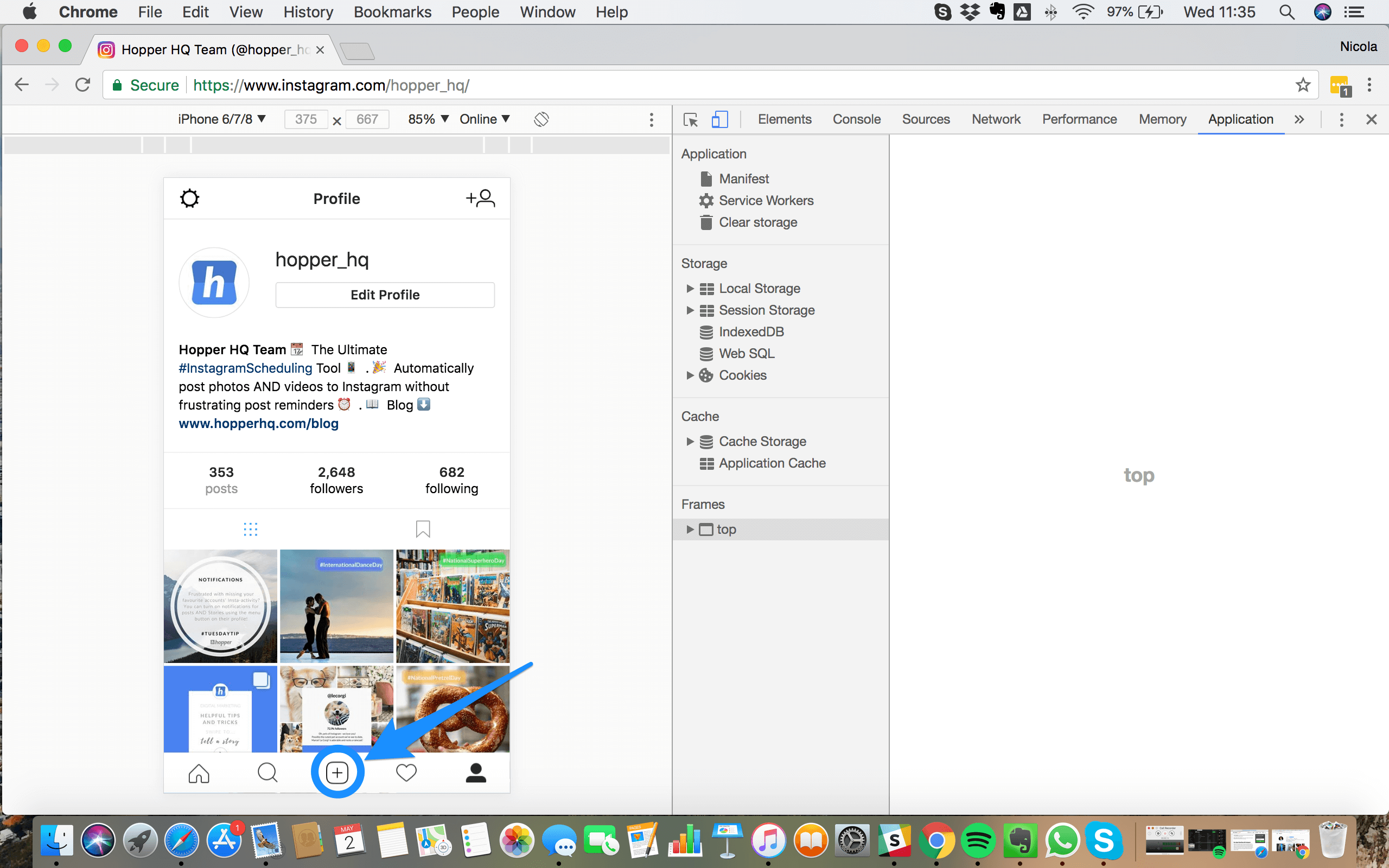Screen dimensions: 1389x868
Task: Select iPhone 6/7/8 device dropdown
Action: (x=220, y=119)
